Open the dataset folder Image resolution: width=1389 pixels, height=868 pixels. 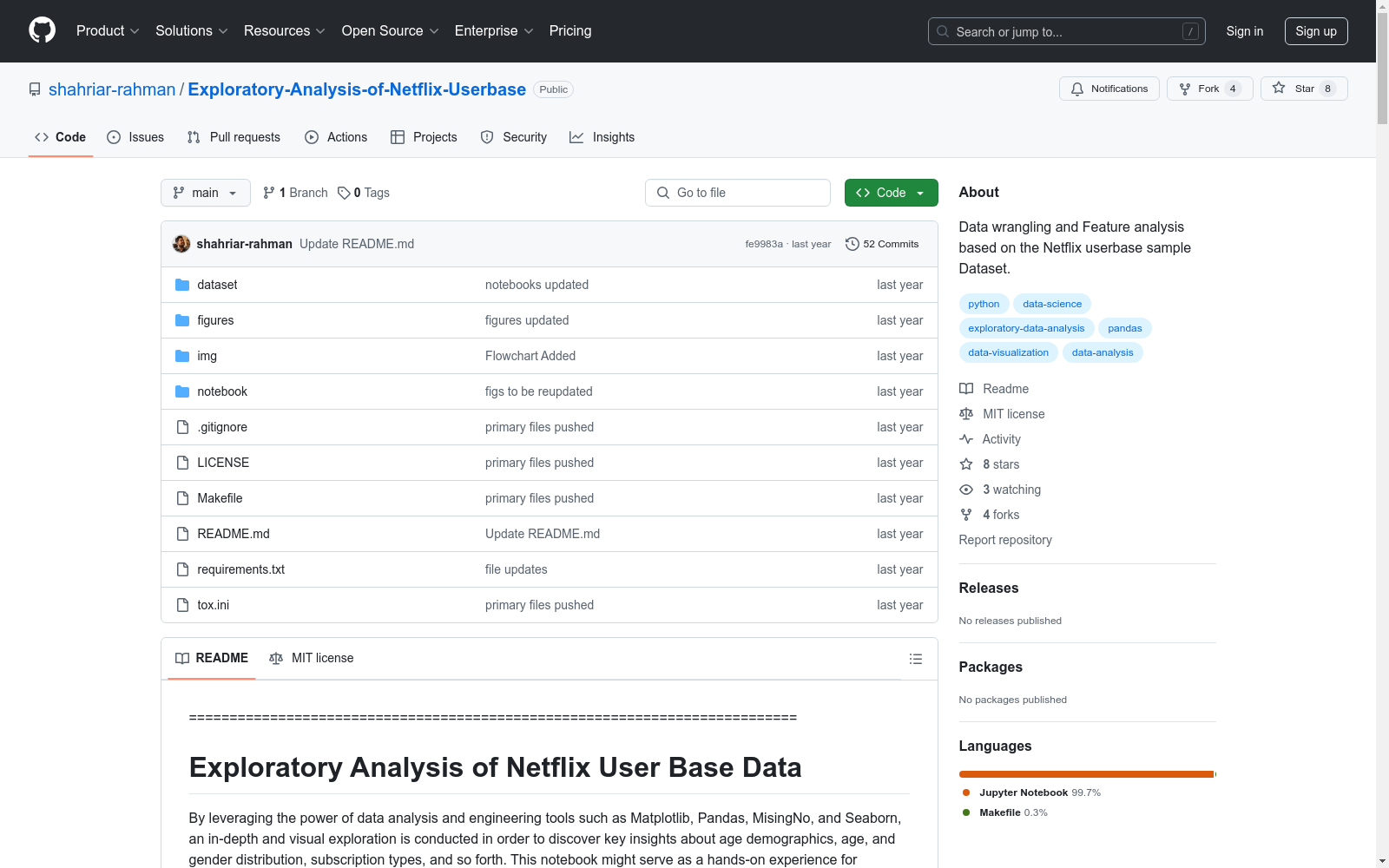(x=217, y=285)
